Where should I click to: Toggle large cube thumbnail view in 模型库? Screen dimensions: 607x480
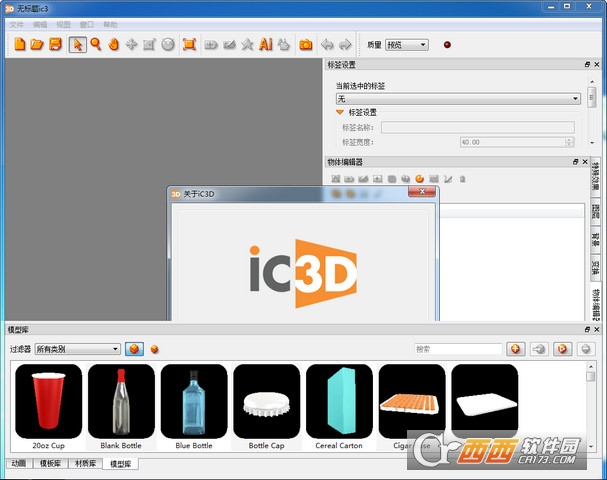(x=134, y=349)
